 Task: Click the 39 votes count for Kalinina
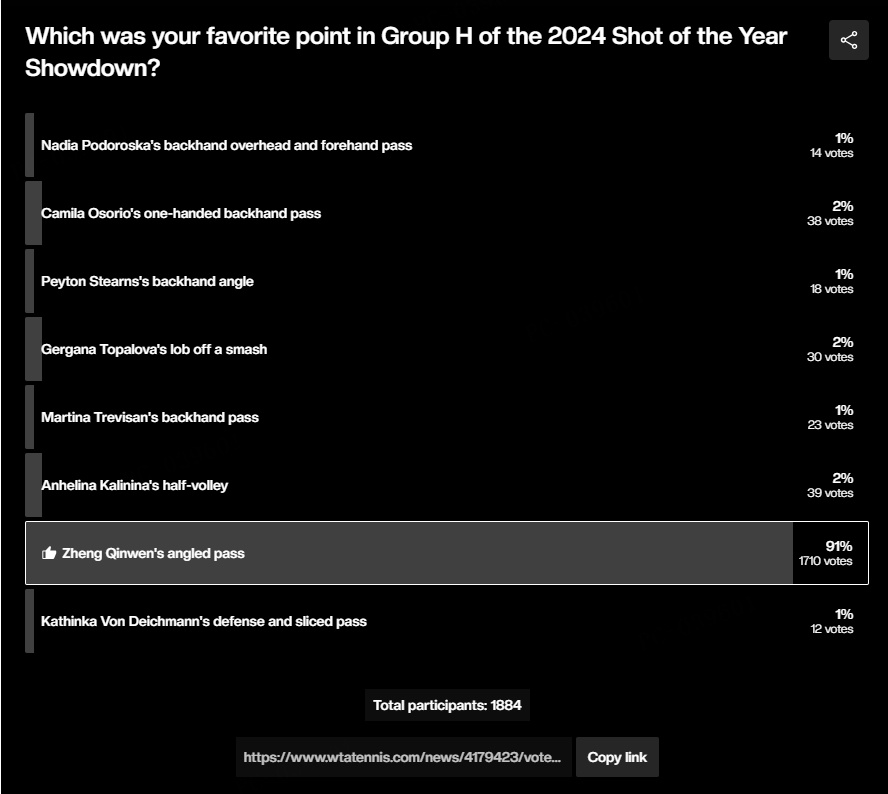[x=830, y=493]
